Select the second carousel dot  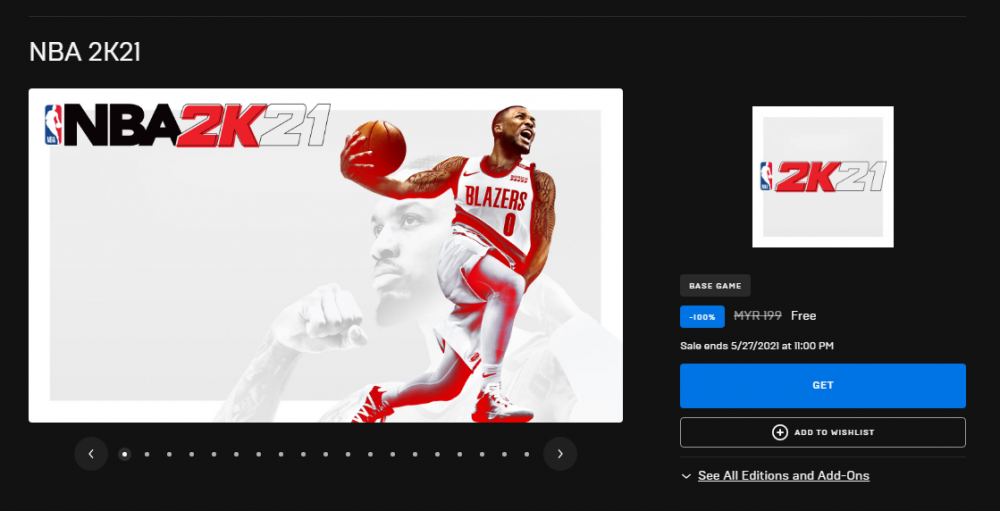(x=147, y=454)
